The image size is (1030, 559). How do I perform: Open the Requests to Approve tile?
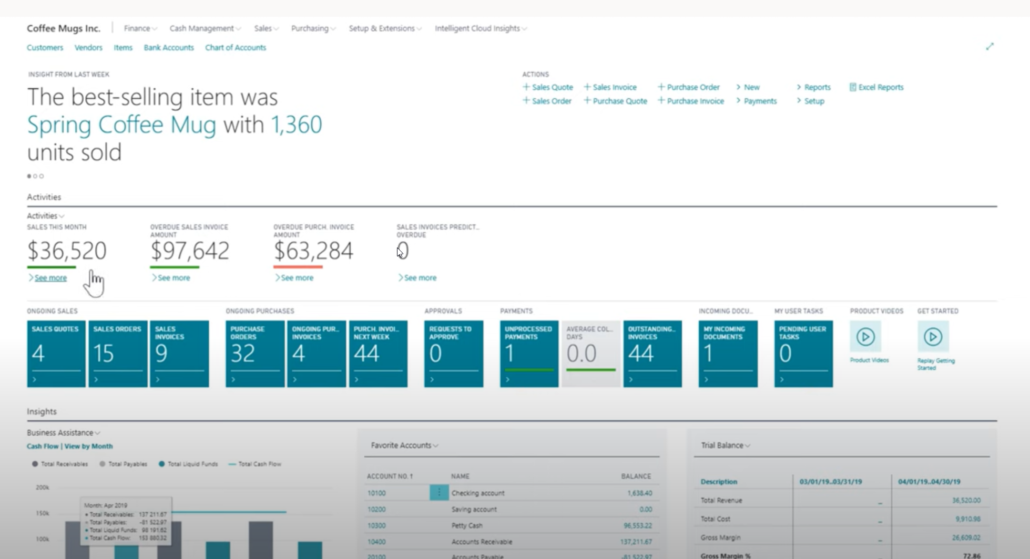[454, 353]
